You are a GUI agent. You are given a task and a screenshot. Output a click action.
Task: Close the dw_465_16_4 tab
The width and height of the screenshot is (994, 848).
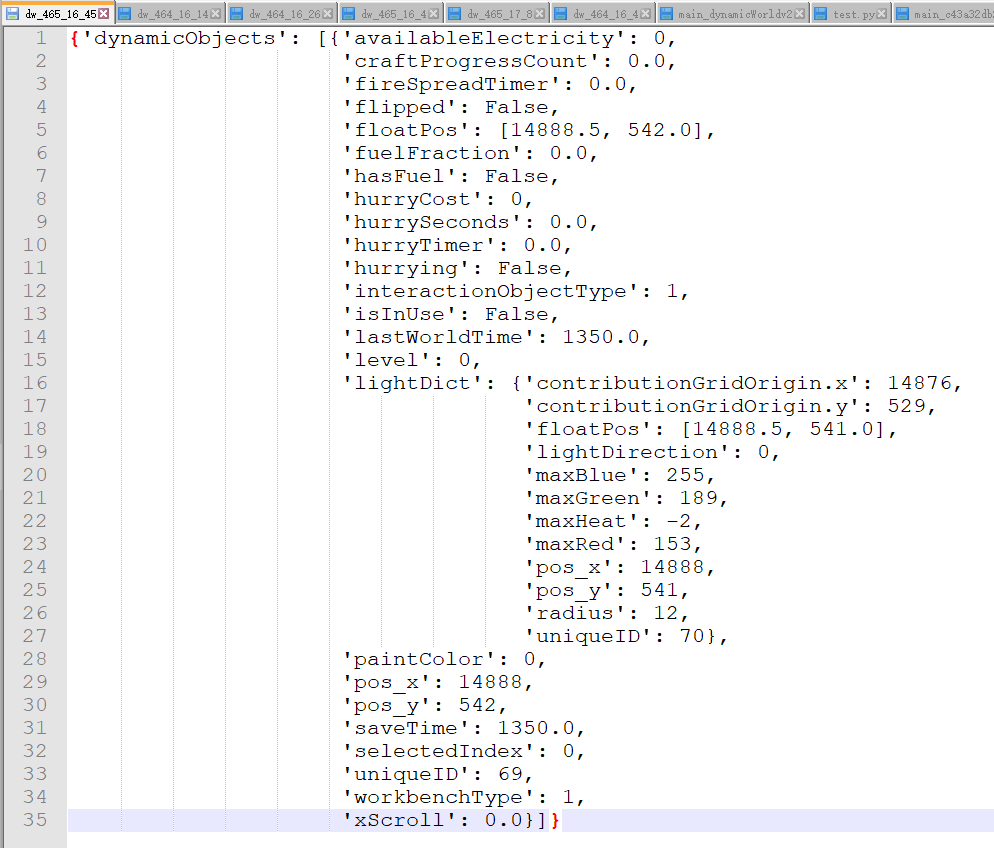[x=434, y=13]
